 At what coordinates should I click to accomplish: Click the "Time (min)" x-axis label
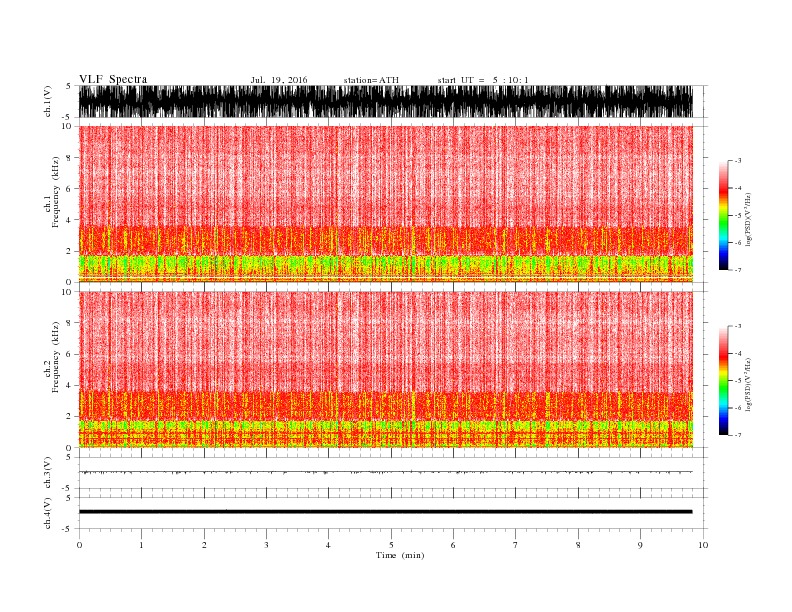tap(400, 555)
